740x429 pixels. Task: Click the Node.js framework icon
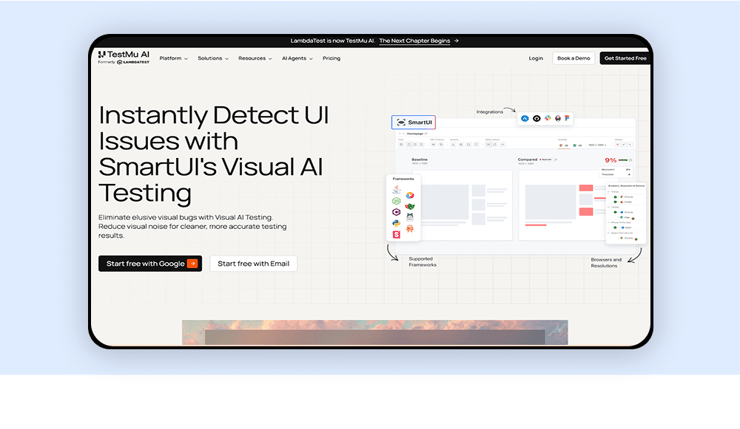[x=397, y=201]
